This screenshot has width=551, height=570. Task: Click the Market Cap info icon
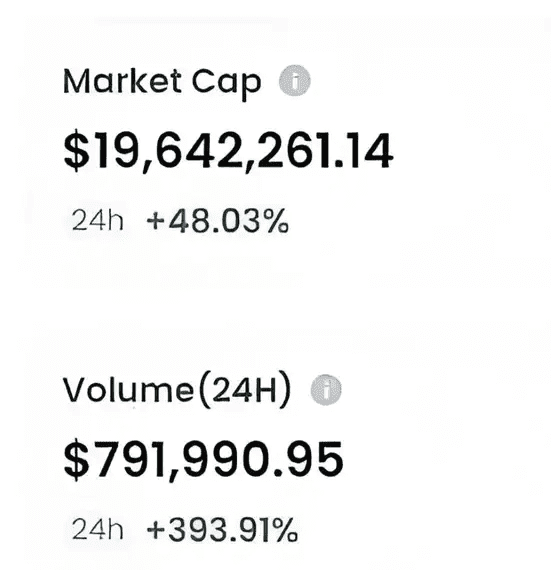tap(295, 81)
